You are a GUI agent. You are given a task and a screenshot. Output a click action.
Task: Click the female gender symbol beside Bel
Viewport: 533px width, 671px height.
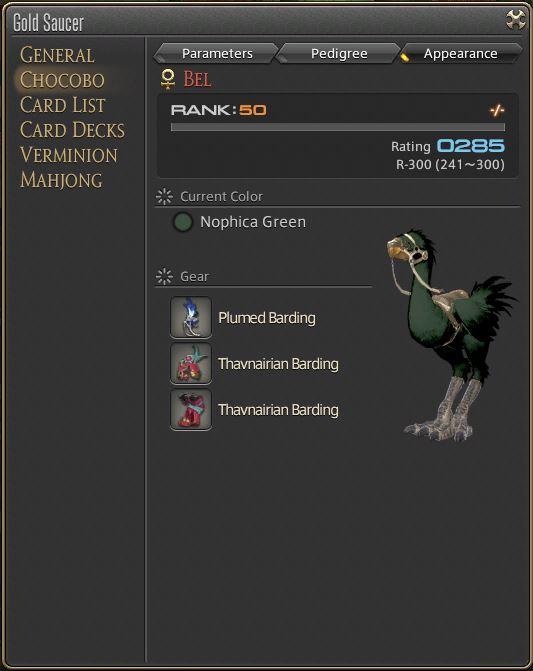168,79
